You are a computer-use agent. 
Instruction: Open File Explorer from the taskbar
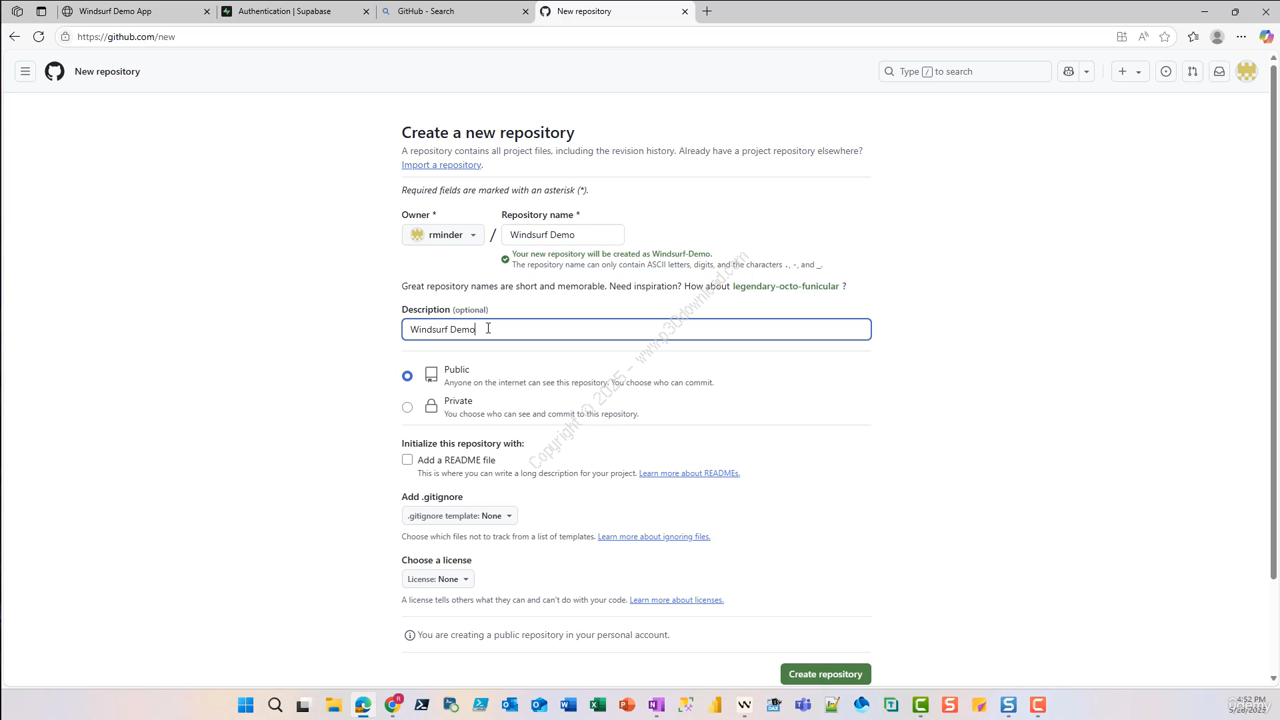coord(333,705)
